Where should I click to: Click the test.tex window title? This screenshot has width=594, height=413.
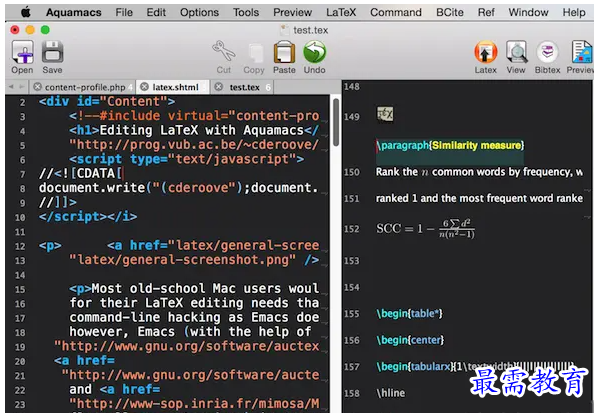pyautogui.click(x=310, y=30)
